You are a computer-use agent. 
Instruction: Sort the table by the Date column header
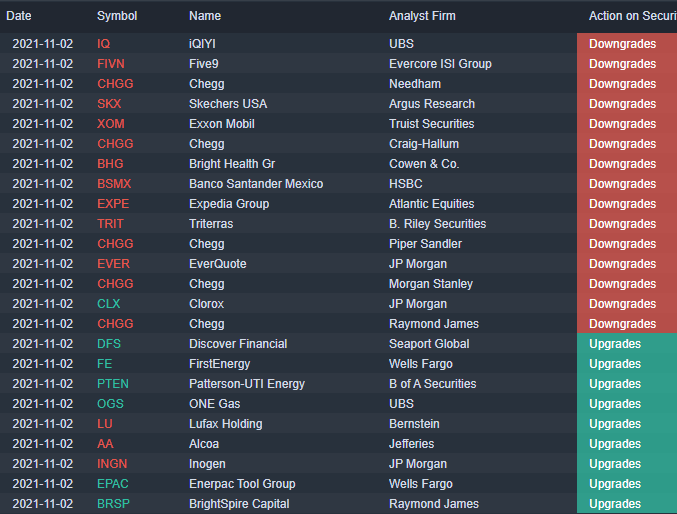[19, 16]
